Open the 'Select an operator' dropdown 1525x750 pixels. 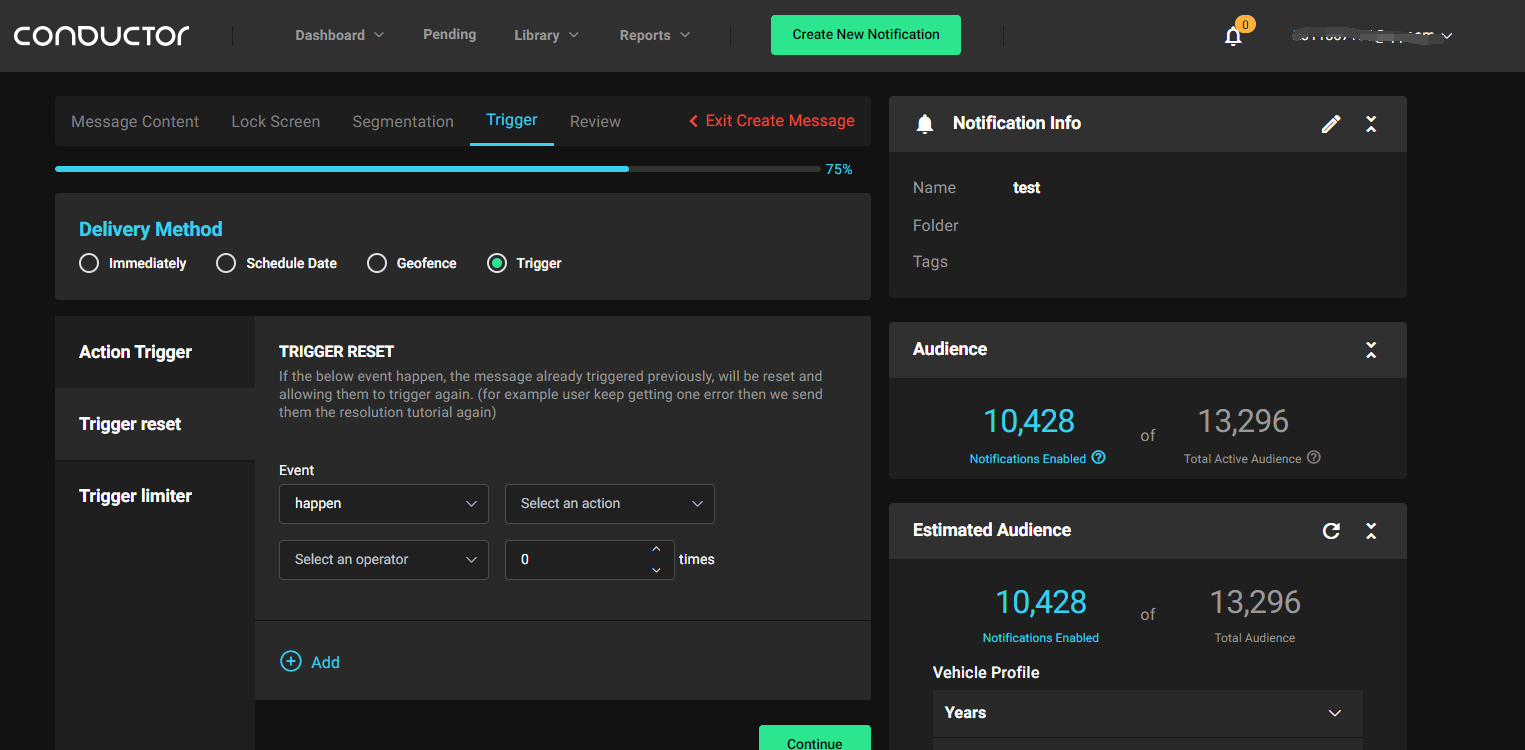point(384,560)
